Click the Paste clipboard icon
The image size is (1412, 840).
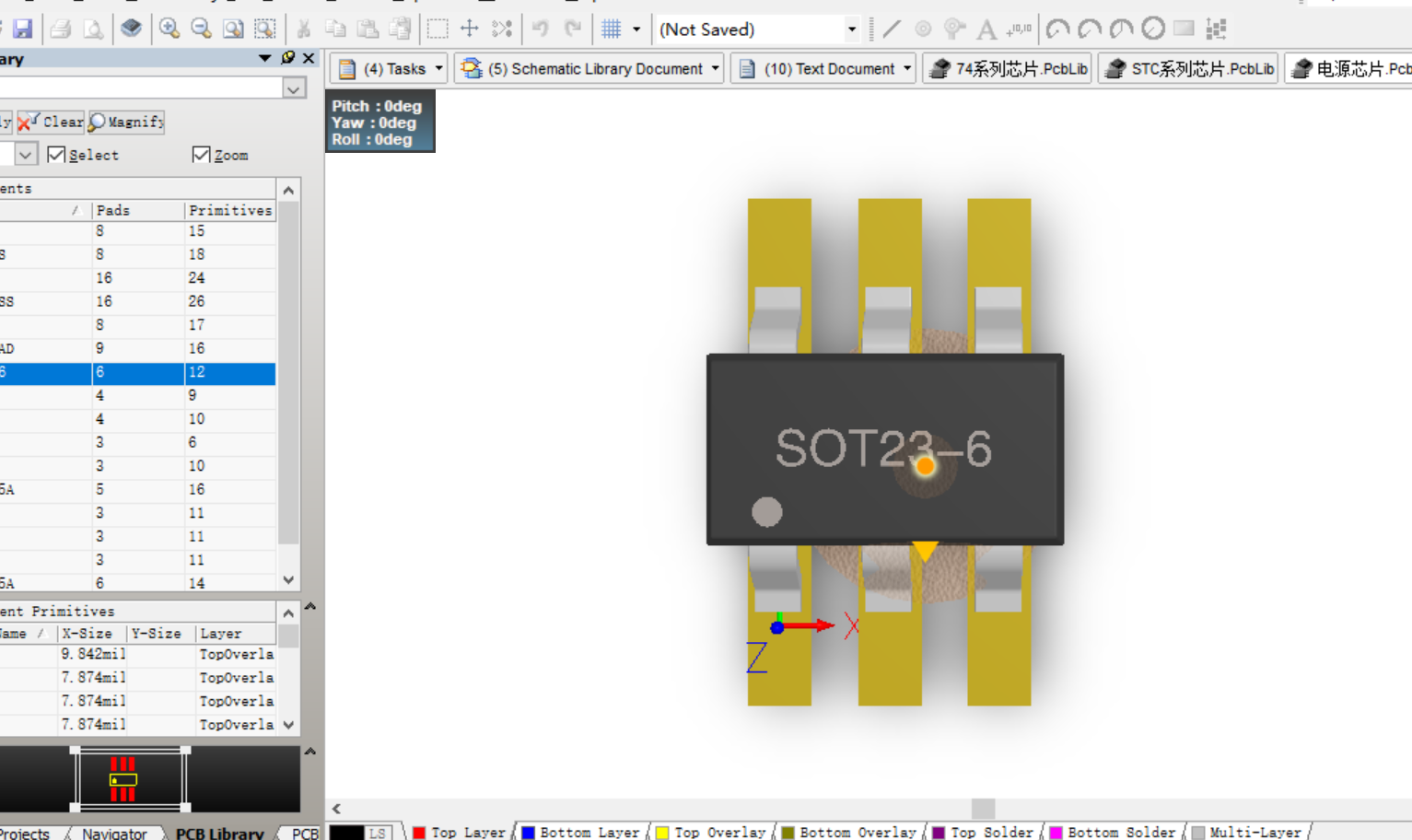tap(368, 29)
